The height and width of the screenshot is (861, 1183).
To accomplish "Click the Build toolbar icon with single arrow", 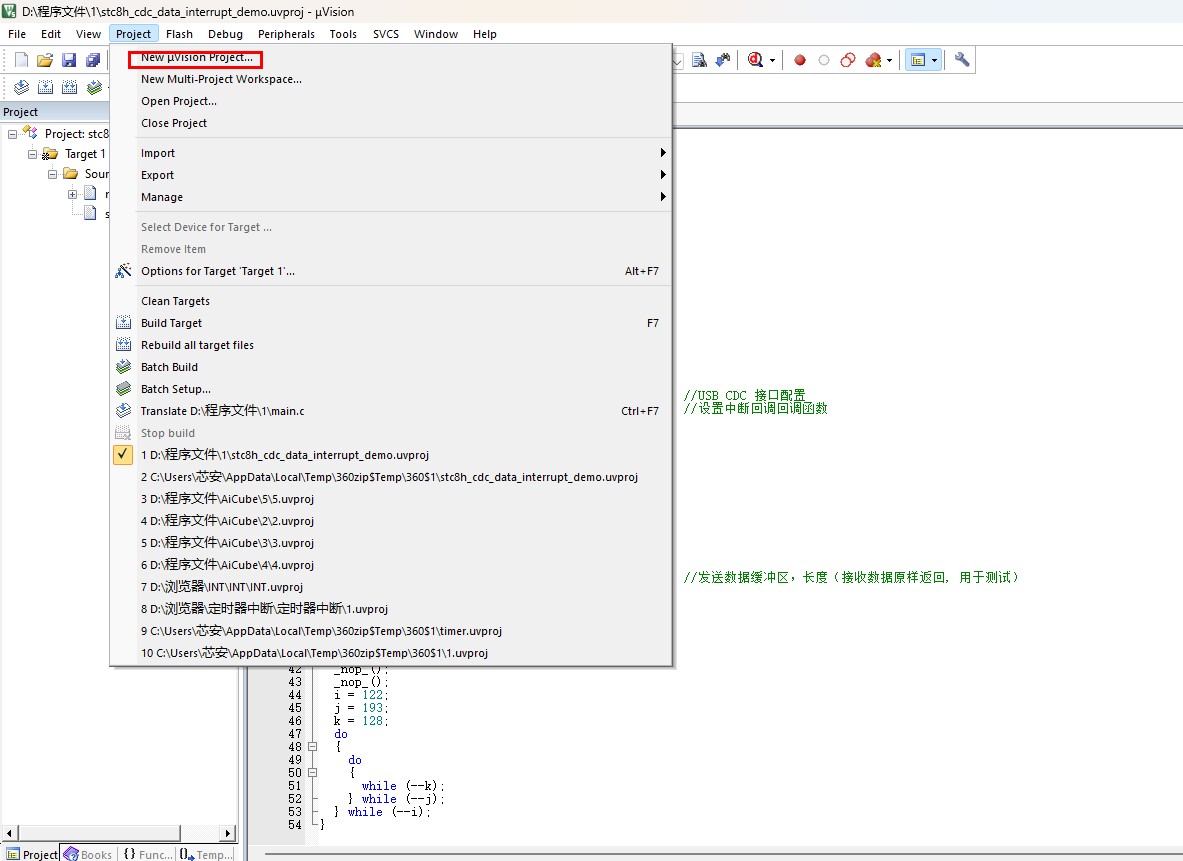I will pyautogui.click(x=45, y=87).
